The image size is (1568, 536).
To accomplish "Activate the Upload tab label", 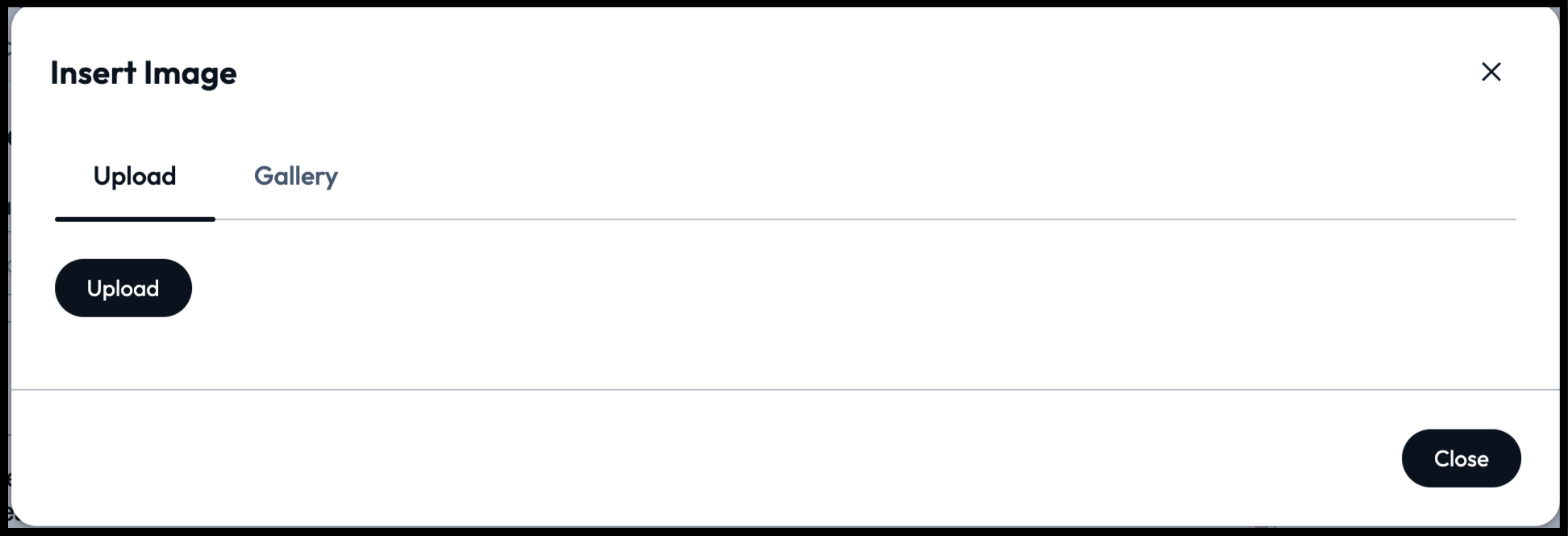I will point(135,176).
